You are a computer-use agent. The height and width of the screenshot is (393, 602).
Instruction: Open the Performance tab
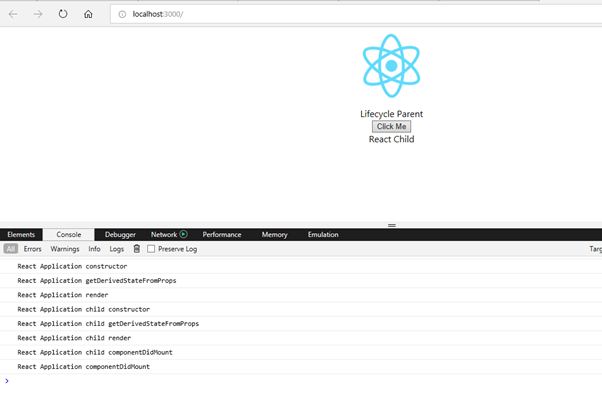pyautogui.click(x=222, y=234)
